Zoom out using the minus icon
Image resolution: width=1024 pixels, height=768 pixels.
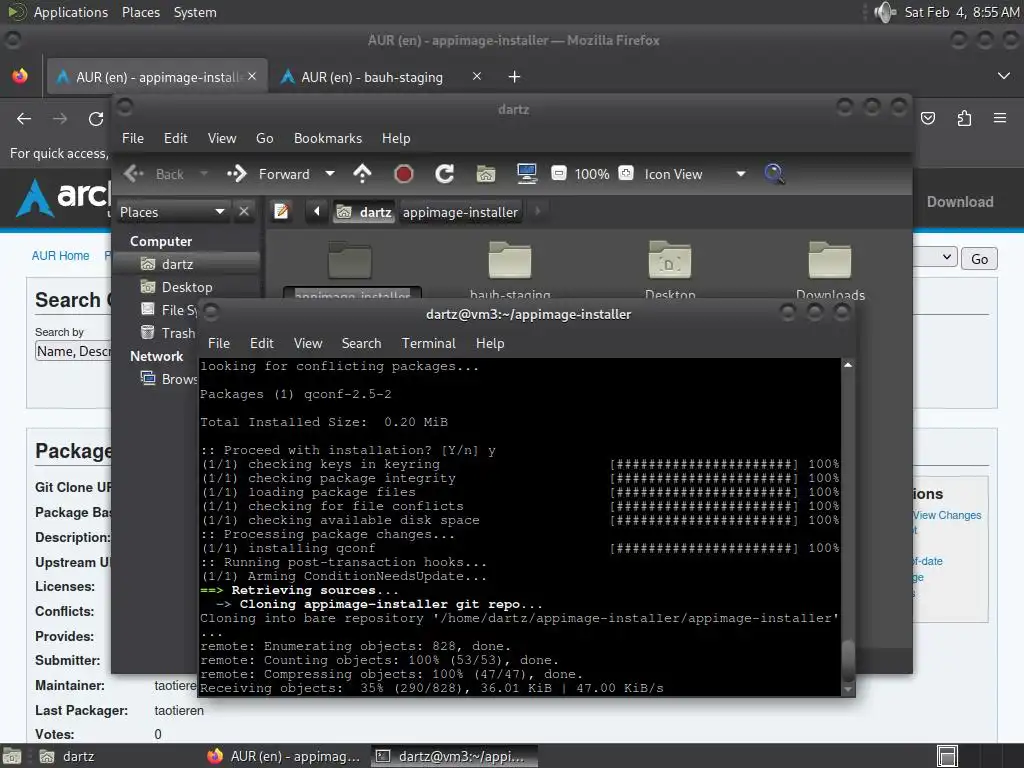(559, 174)
